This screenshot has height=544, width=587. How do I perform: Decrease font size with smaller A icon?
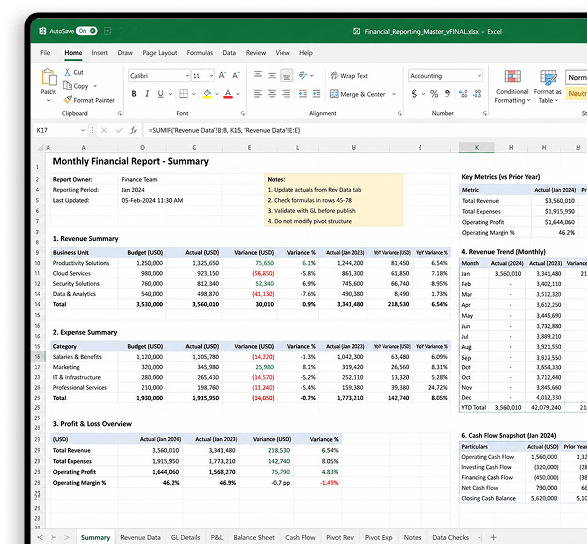236,75
